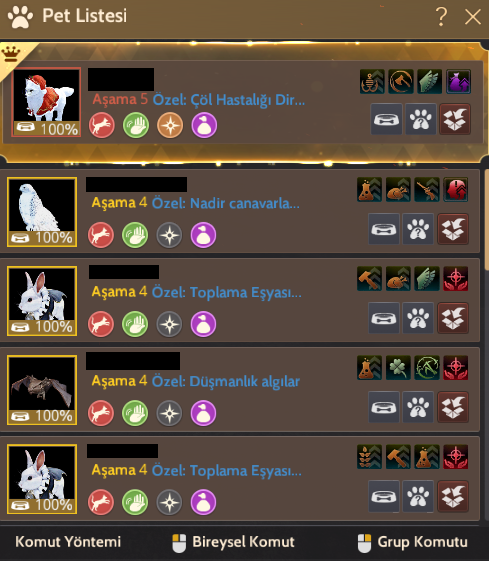489x561 pixels.
Task: Select Grup Komutu option
Action: pos(413,542)
